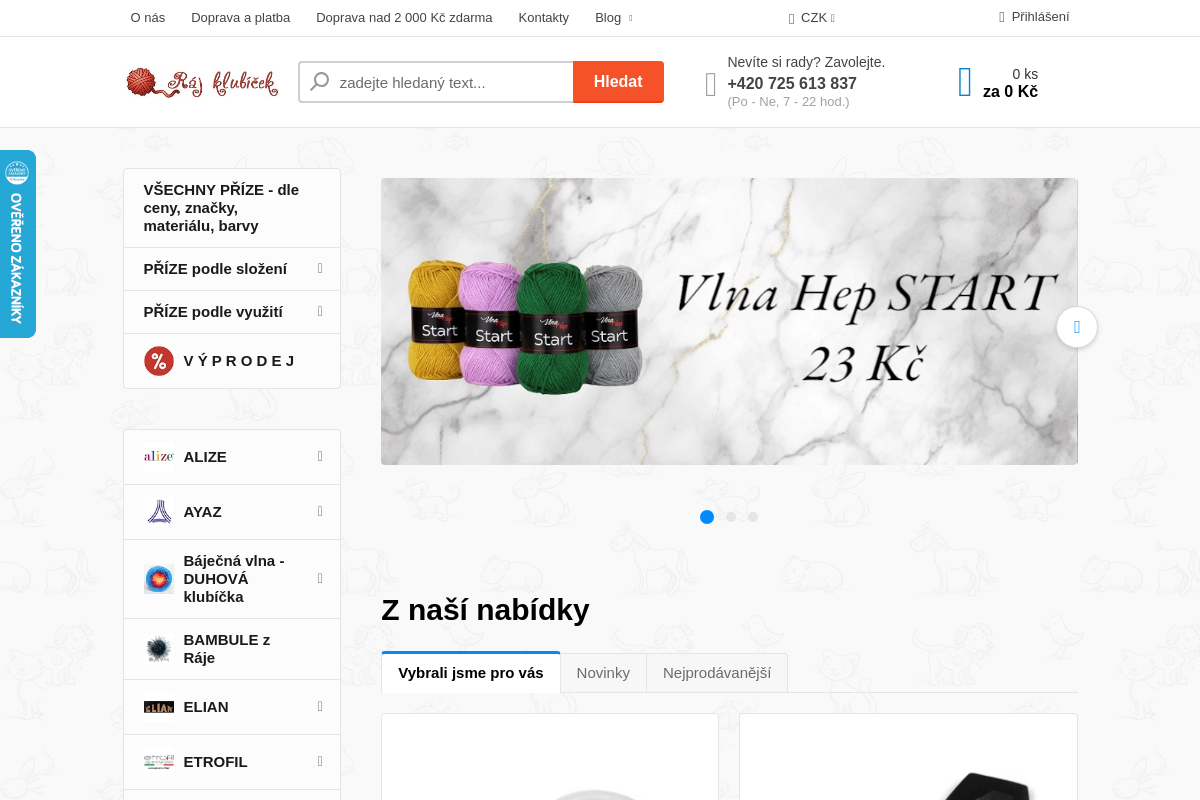Expand the PŘÍZE podle složení category

[232, 269]
